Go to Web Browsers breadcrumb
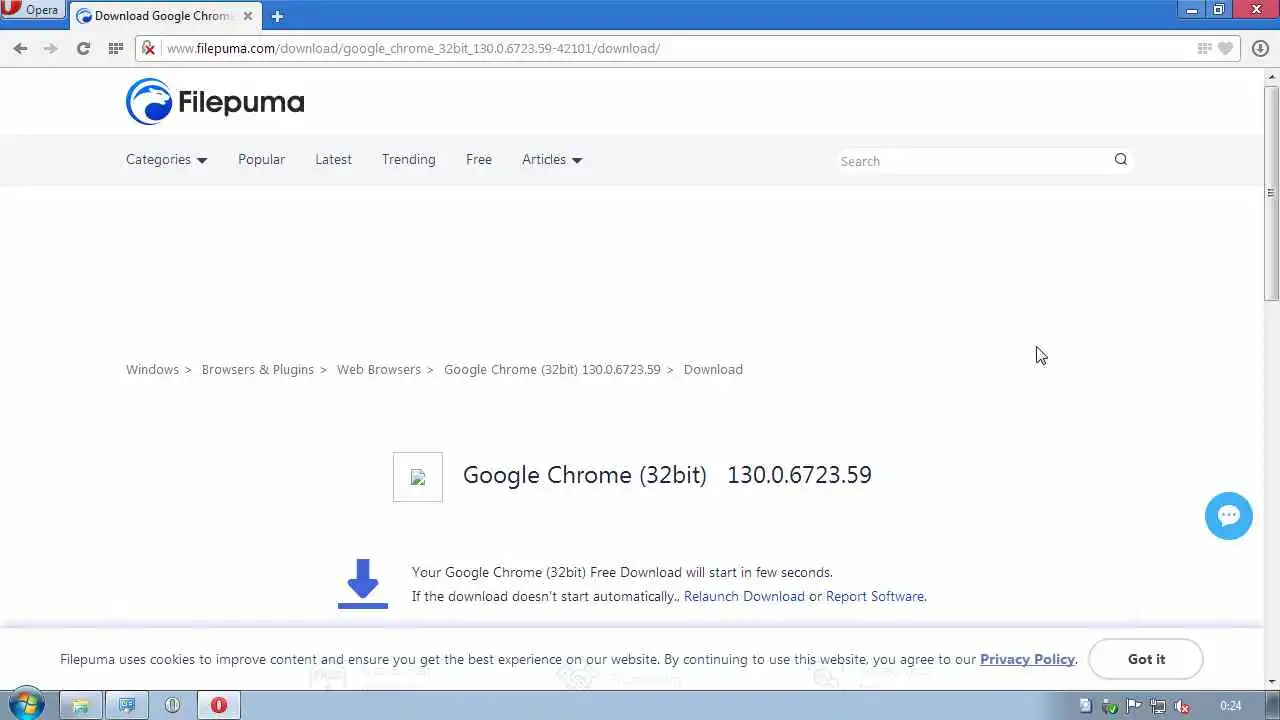This screenshot has width=1280, height=720. 379,369
